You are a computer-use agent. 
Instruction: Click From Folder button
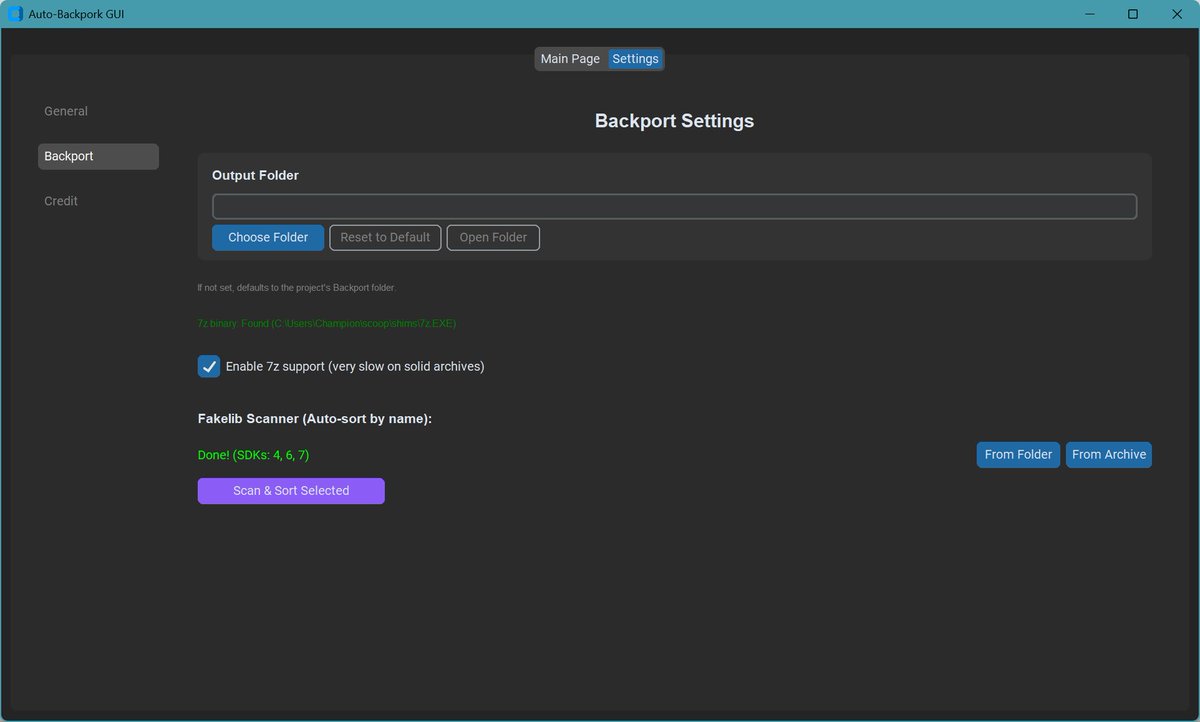1018,454
